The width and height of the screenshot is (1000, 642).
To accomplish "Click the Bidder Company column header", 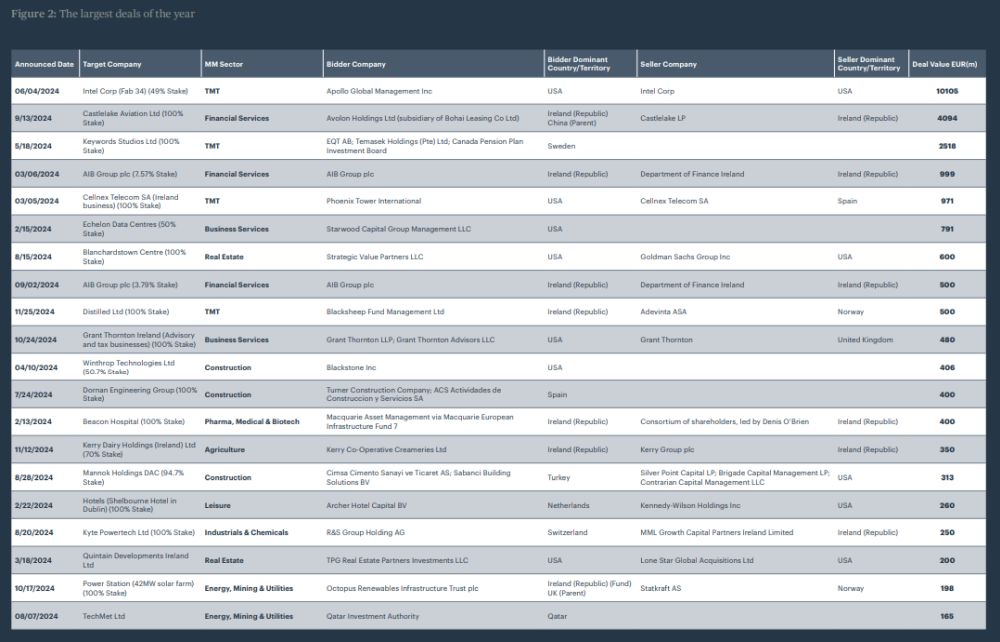I will tap(356, 64).
